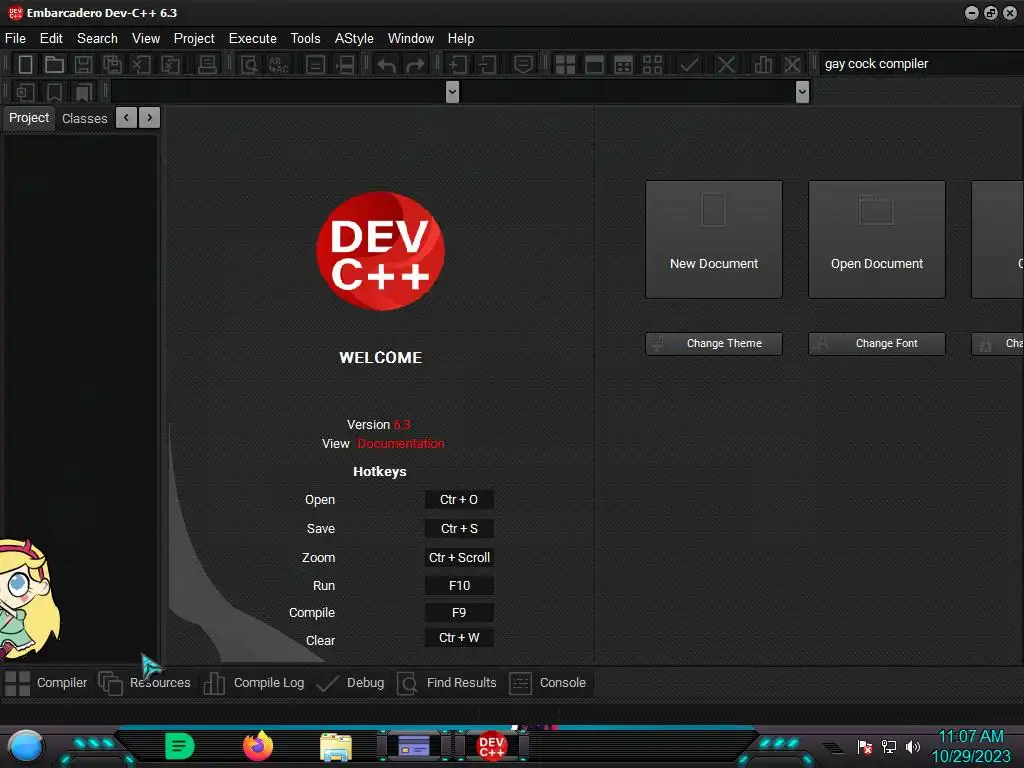Open the Execute menu

point(253,39)
